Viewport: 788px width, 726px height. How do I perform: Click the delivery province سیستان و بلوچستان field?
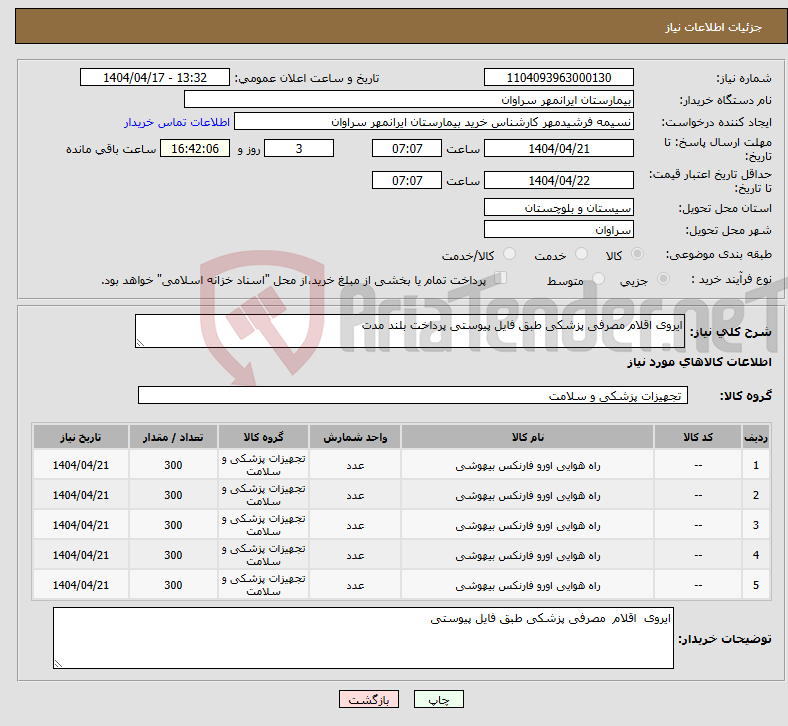tap(559, 207)
